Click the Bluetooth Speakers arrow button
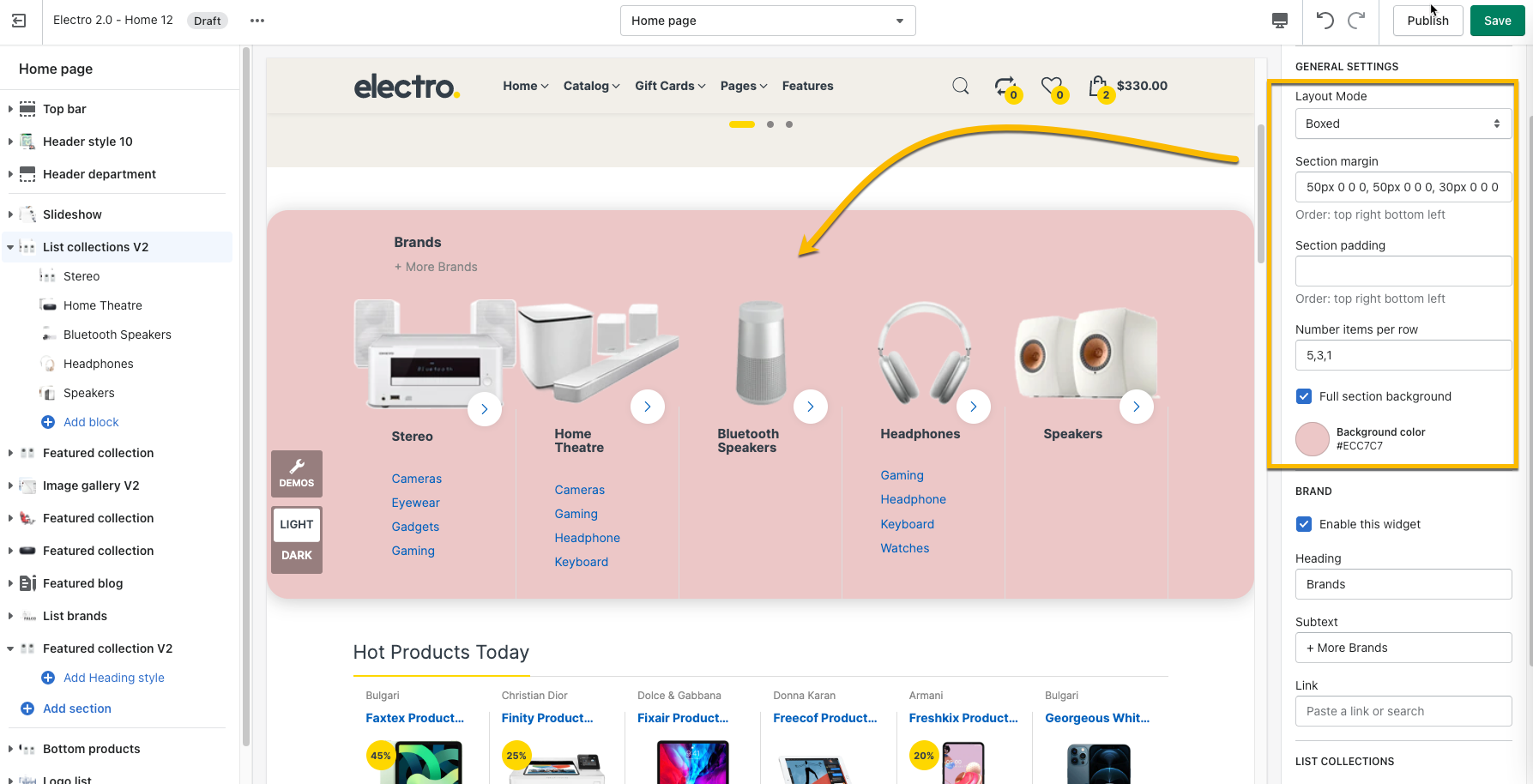This screenshot has height=784, width=1533. coord(811,407)
